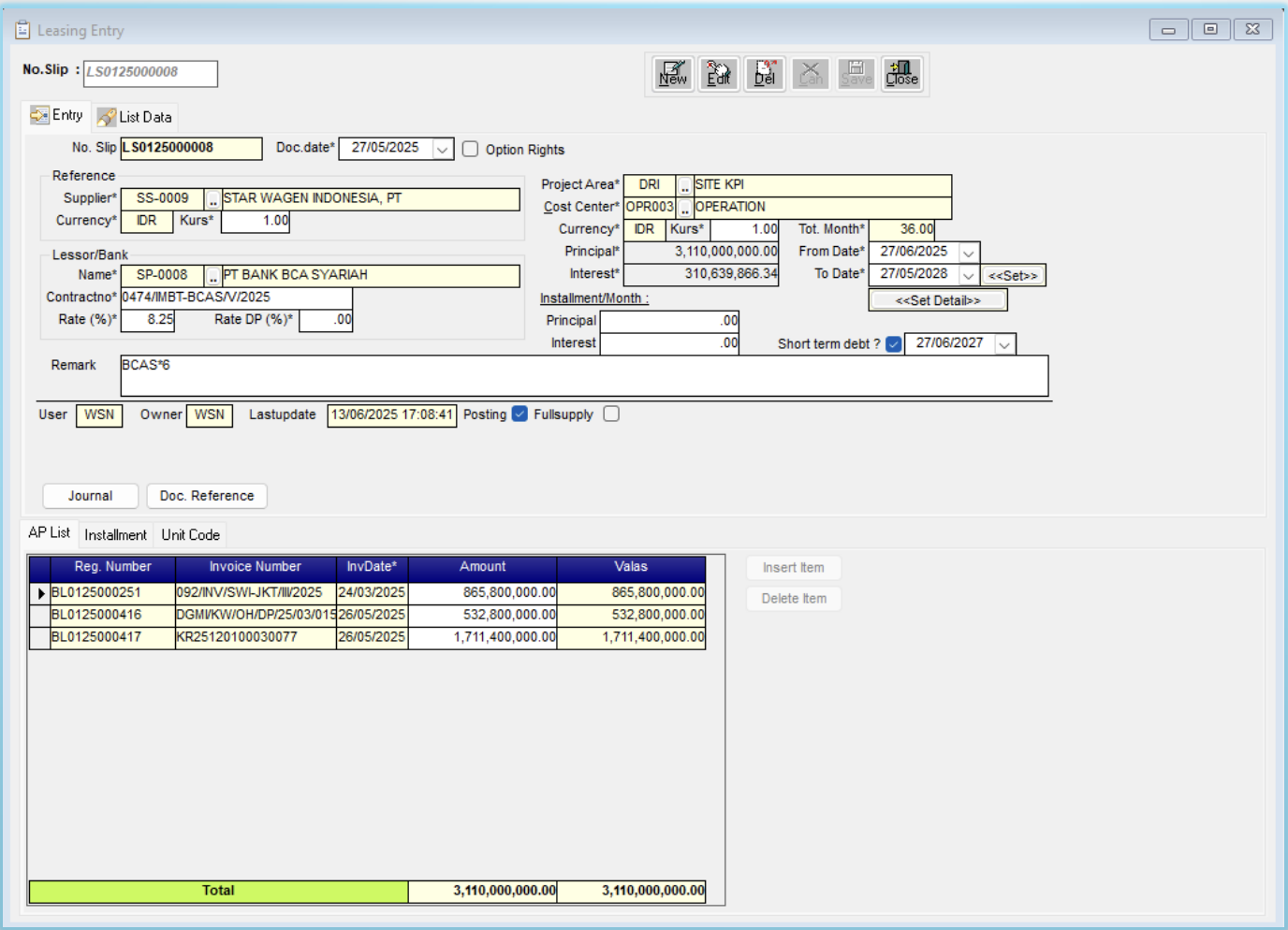
Task: Click the Lastupdate timestamp field
Action: tap(392, 415)
